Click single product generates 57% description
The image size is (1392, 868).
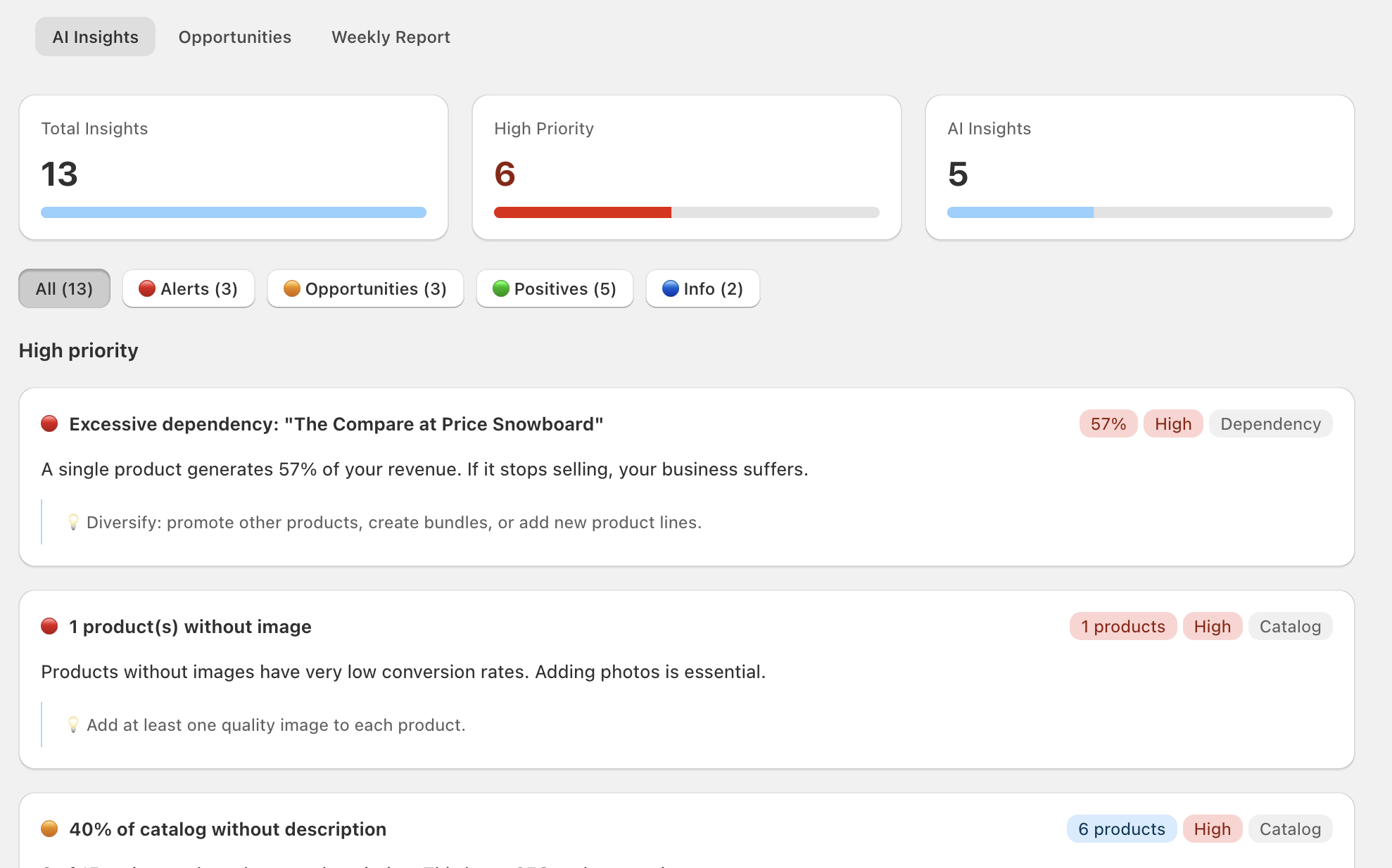point(424,469)
